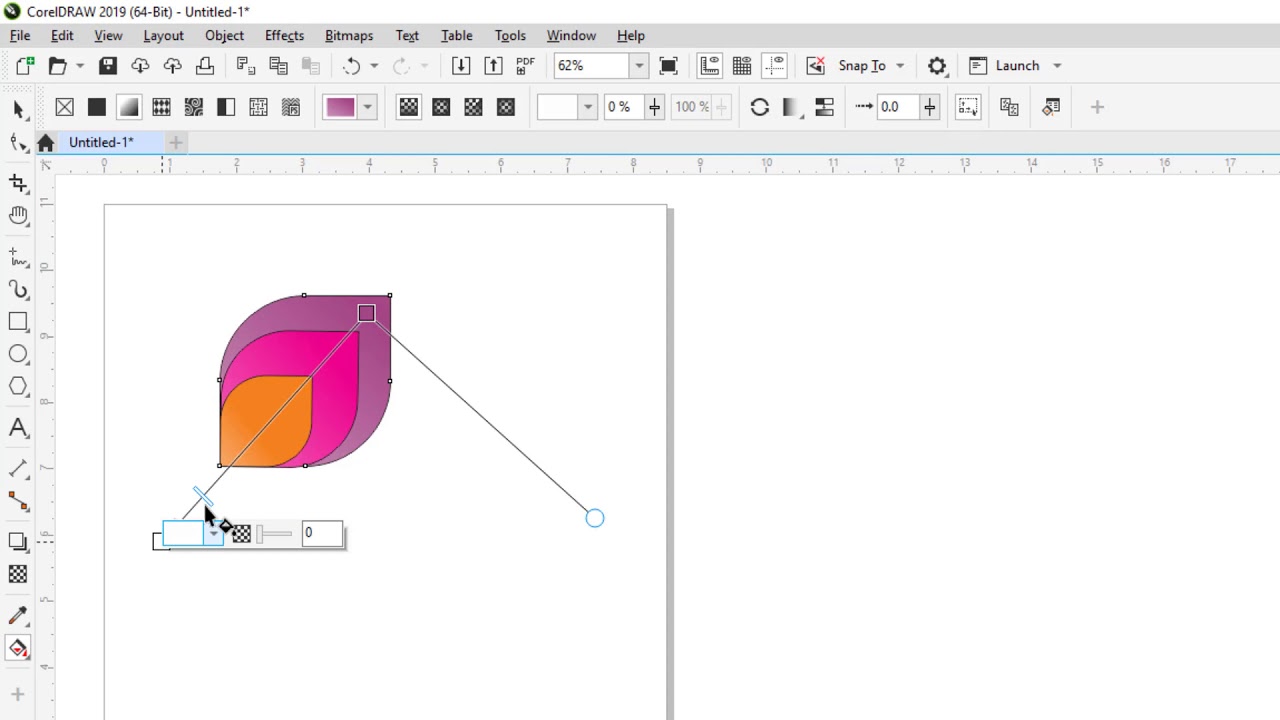Open the undo history dropdown
The height and width of the screenshot is (720, 1280).
pos(374,66)
